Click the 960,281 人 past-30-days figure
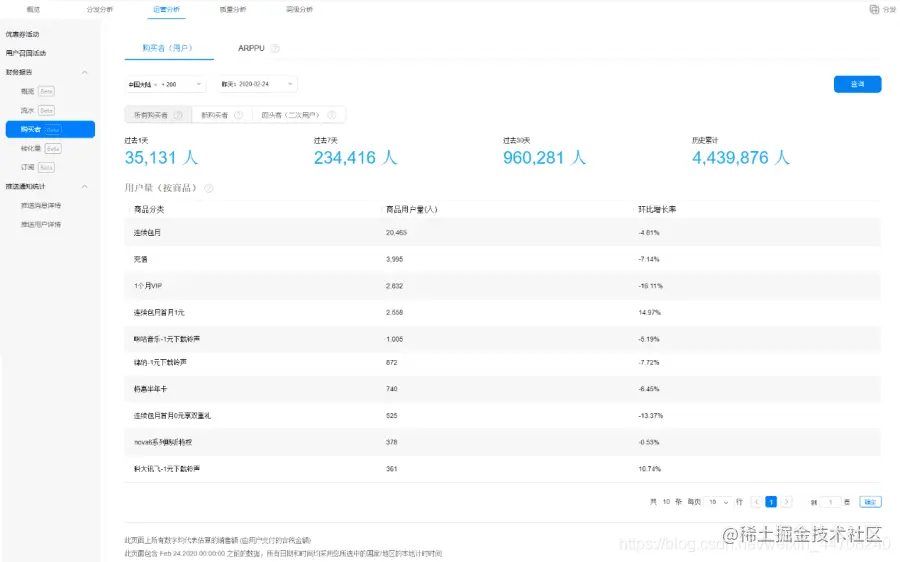 pyautogui.click(x=544, y=158)
